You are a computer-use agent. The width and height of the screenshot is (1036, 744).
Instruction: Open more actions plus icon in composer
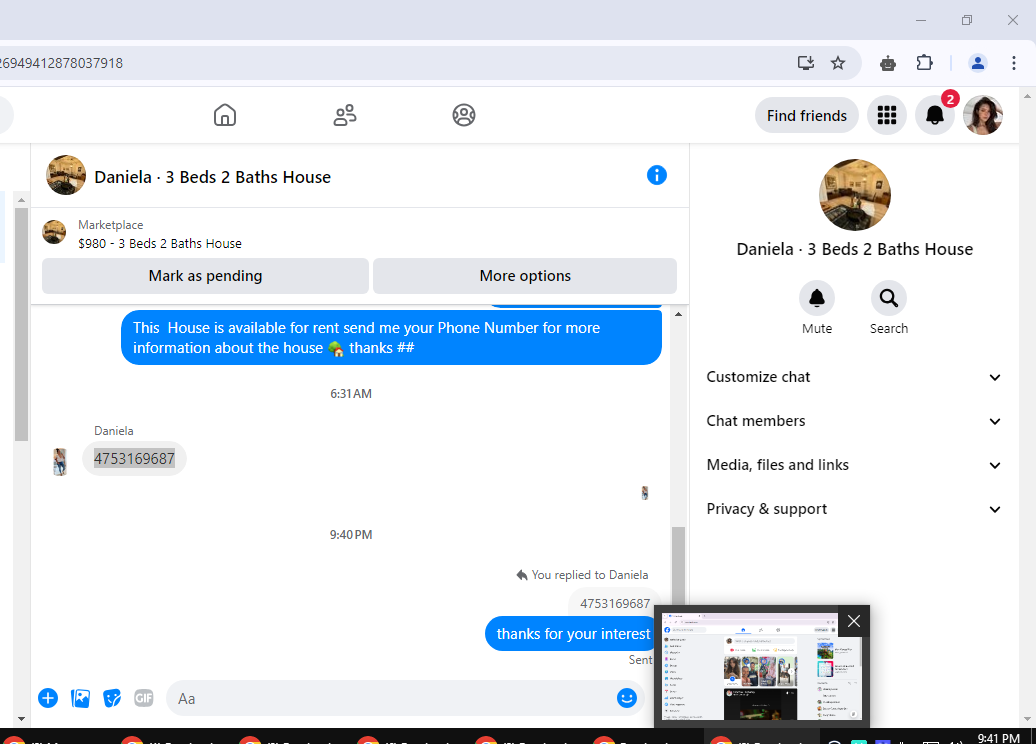(48, 698)
